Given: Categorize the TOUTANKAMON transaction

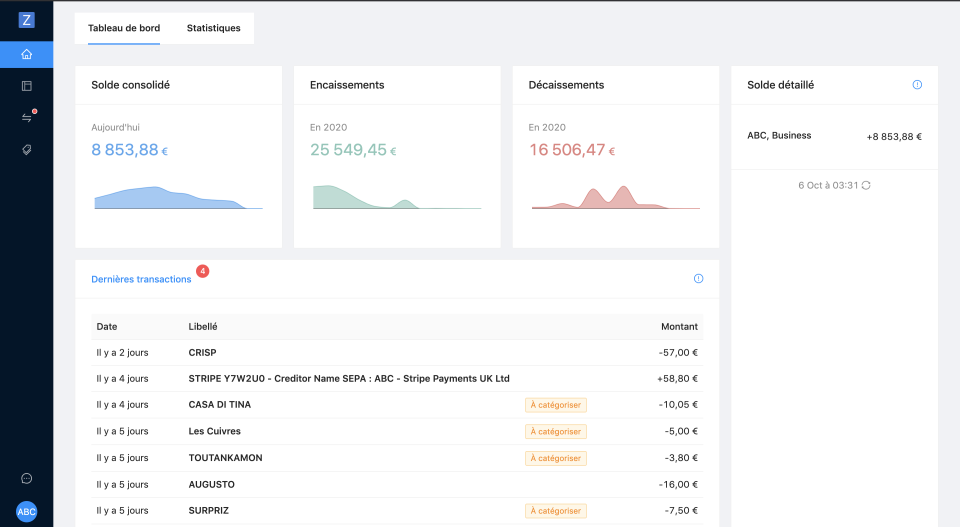Looking at the screenshot, I should [556, 458].
